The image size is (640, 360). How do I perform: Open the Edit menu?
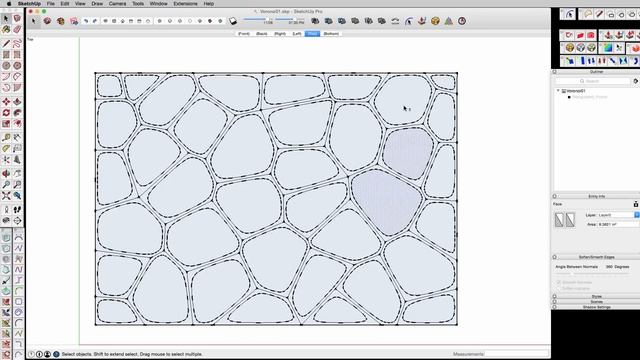[x=64, y=4]
